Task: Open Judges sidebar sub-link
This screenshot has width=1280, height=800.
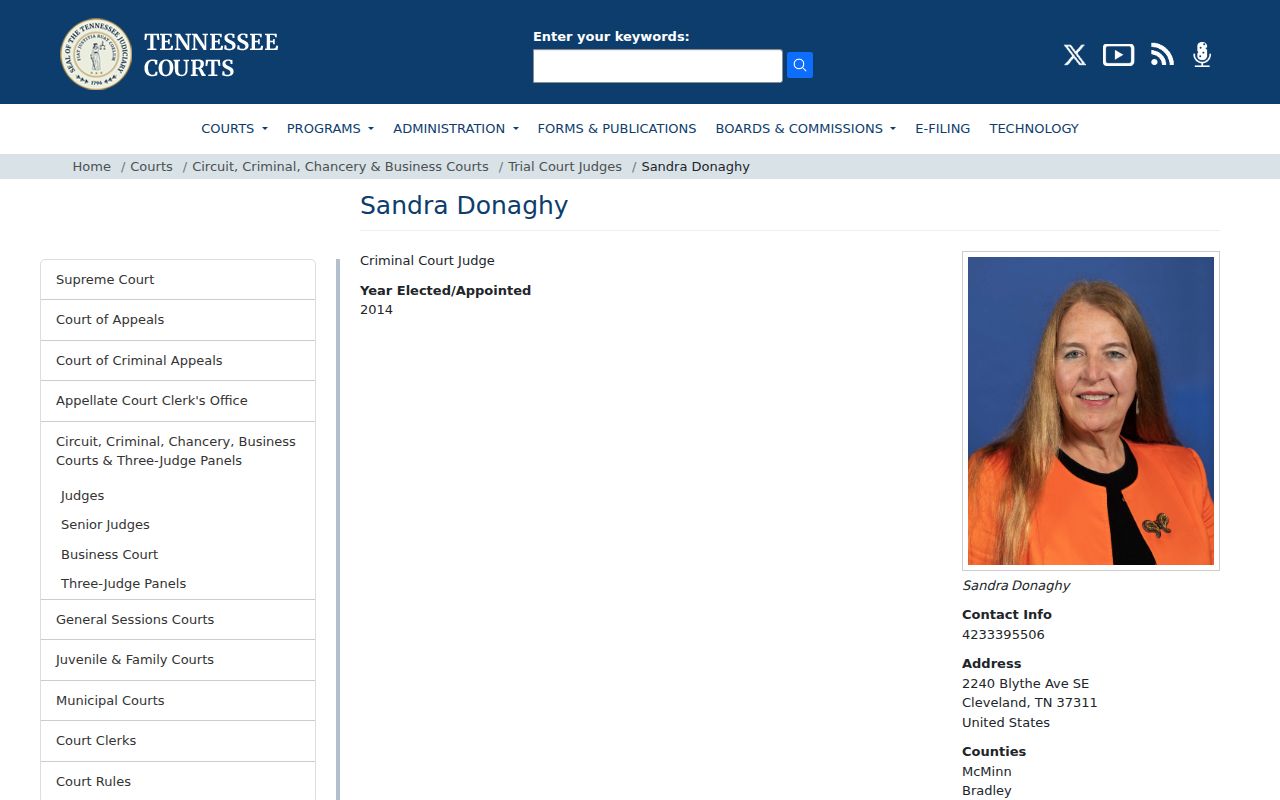Action: (82, 496)
